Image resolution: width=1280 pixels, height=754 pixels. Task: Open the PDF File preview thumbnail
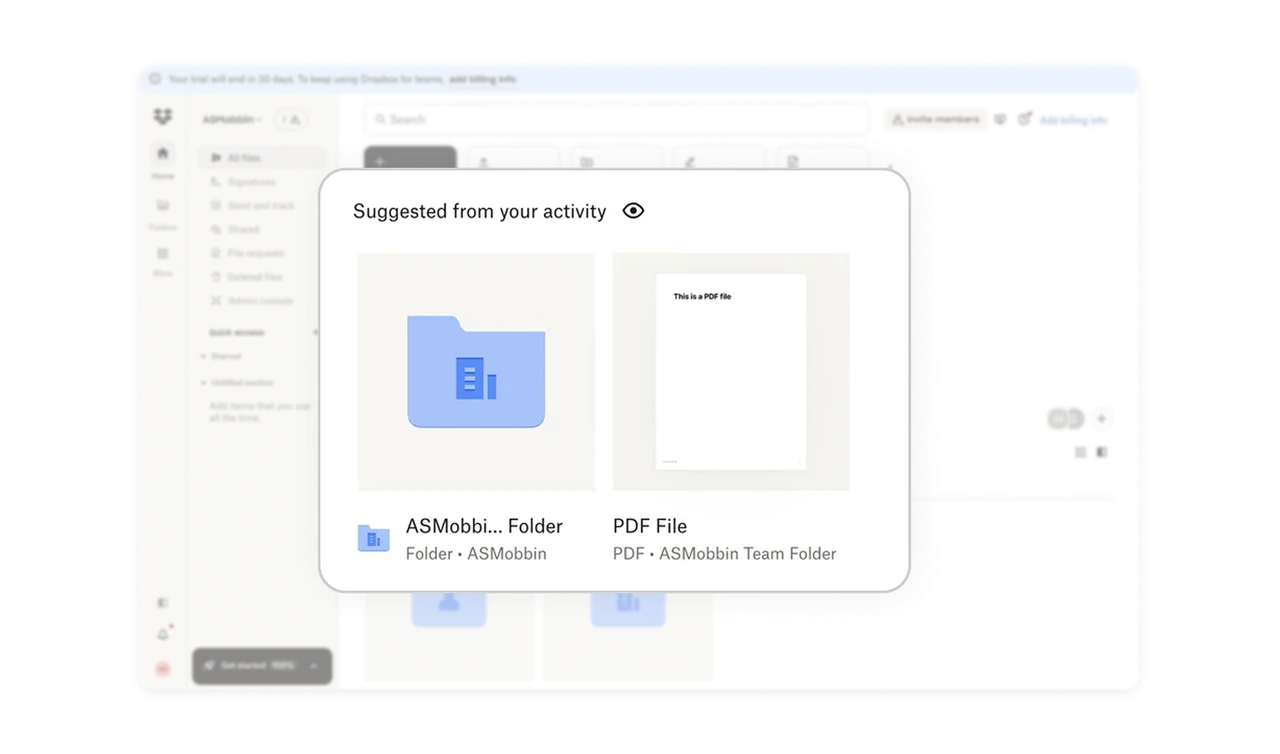point(731,372)
